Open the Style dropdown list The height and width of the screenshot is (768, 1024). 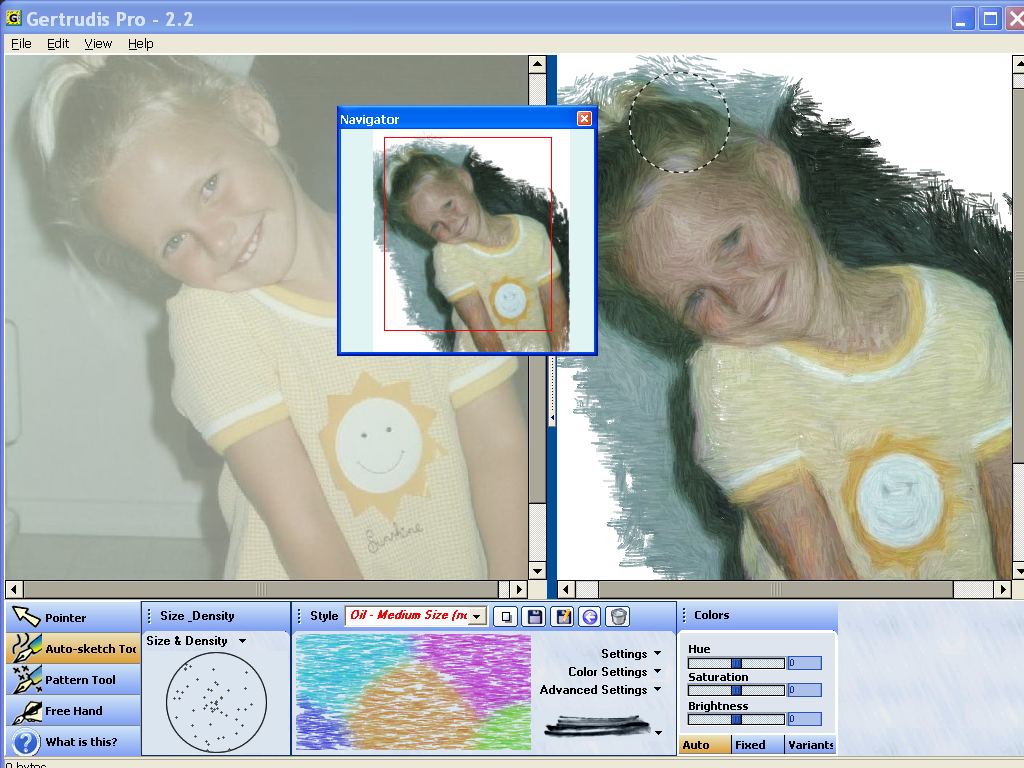476,616
